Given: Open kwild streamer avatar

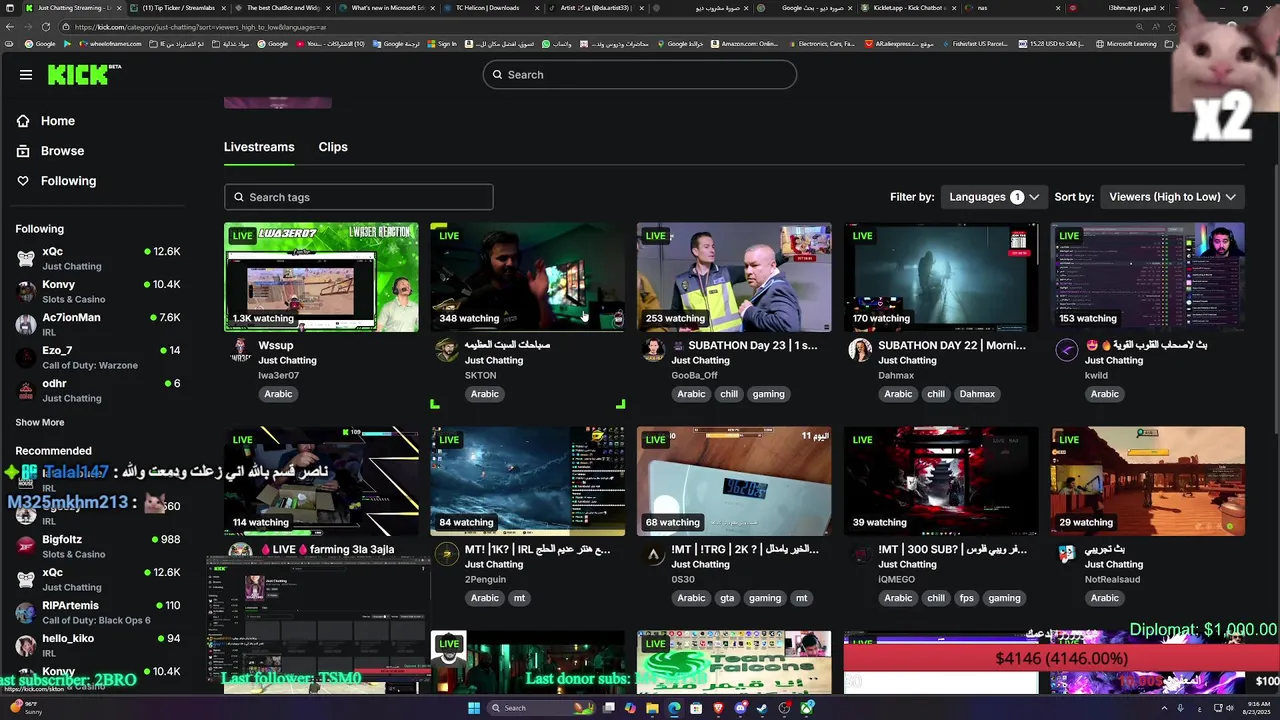Looking at the screenshot, I should pos(1067,350).
